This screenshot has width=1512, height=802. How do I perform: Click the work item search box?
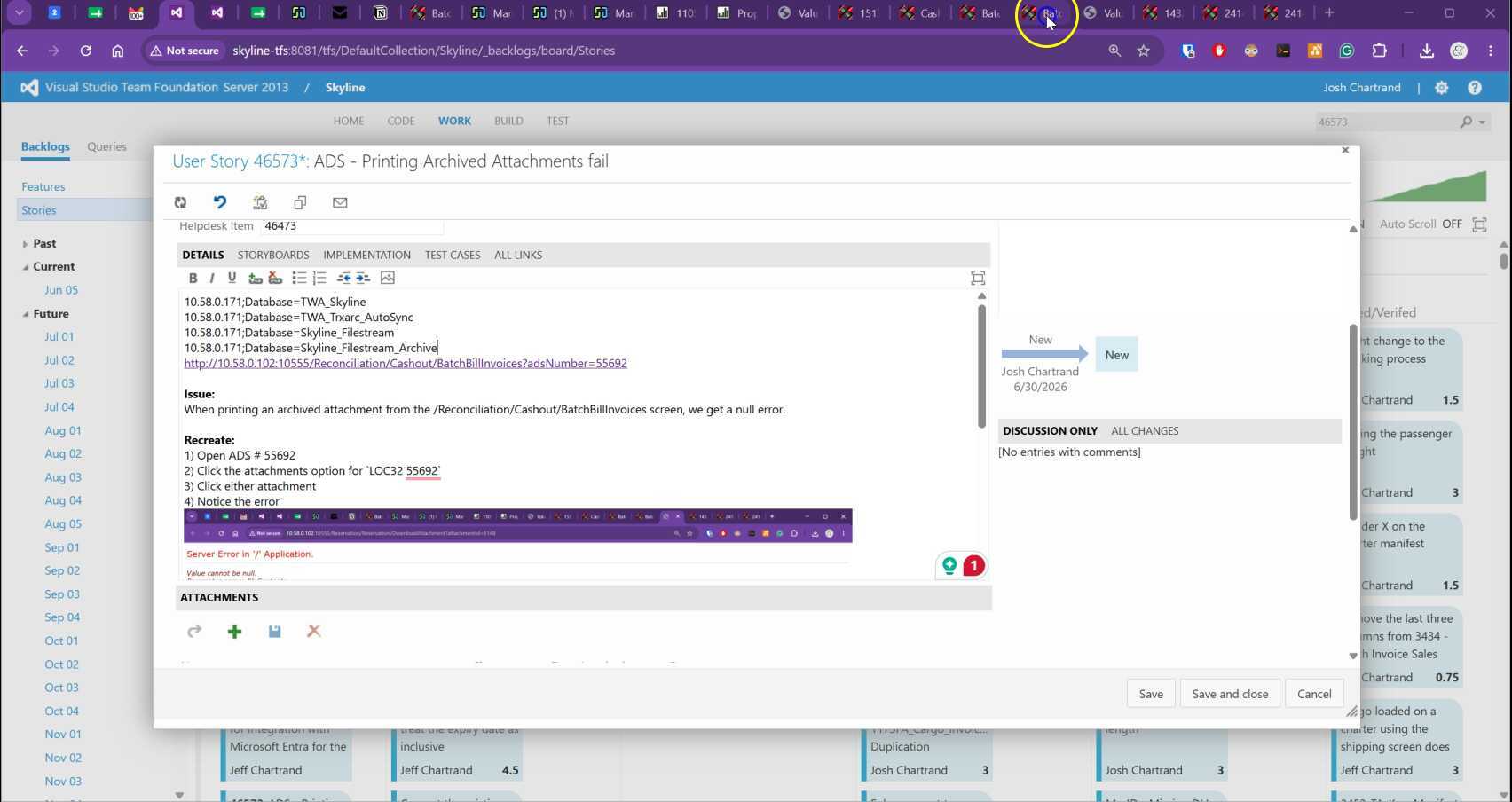click(x=1384, y=122)
